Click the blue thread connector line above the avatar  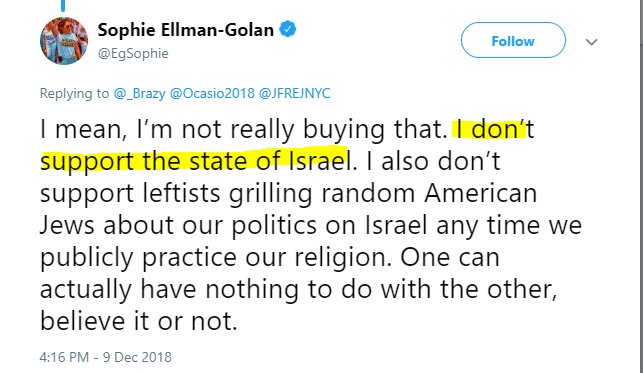[63, 5]
